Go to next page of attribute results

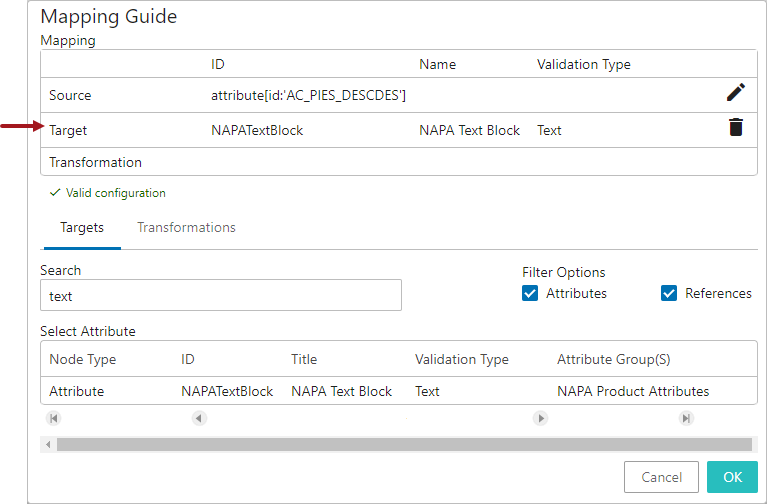tap(540, 418)
